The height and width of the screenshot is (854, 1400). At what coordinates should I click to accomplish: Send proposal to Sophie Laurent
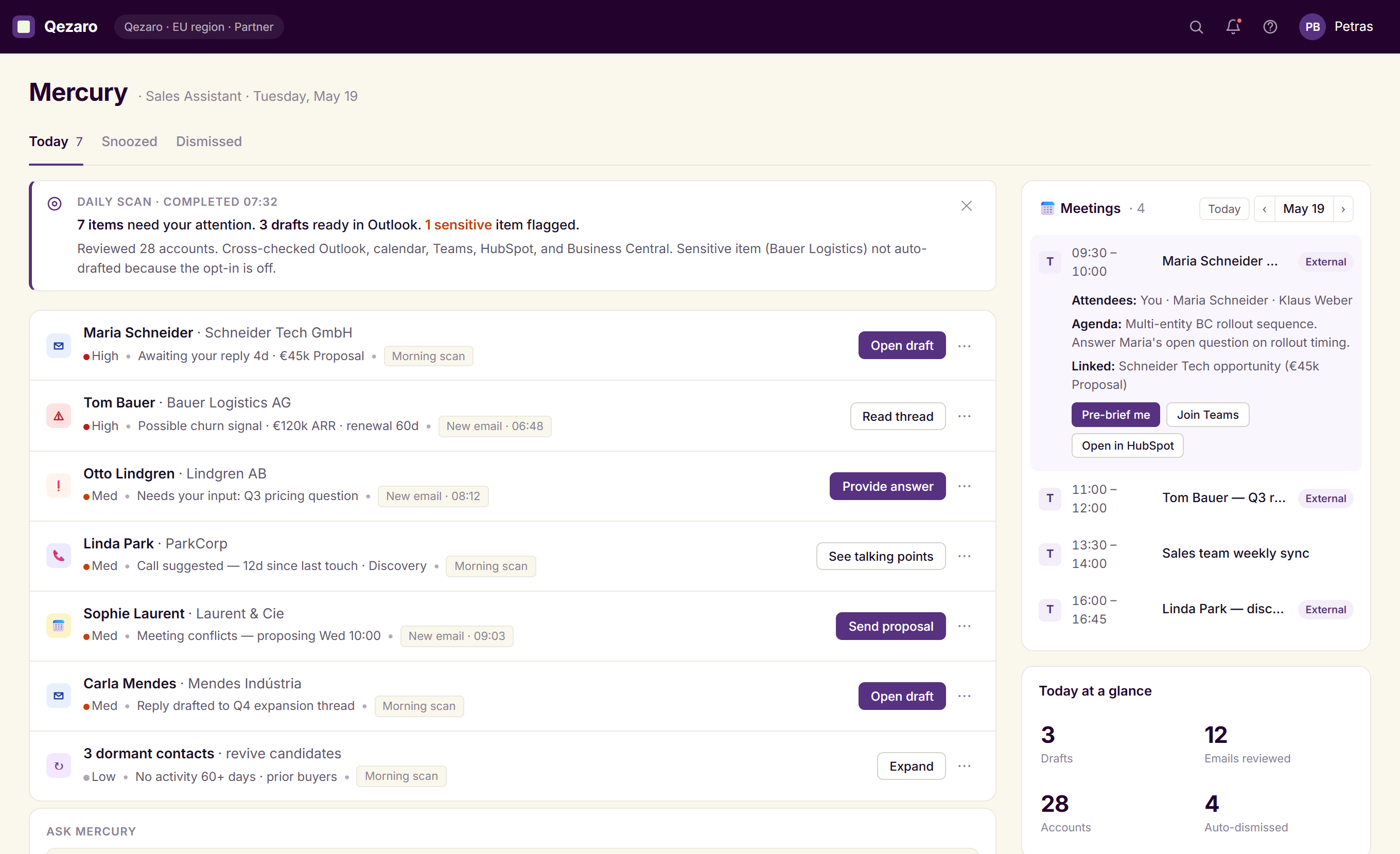890,626
